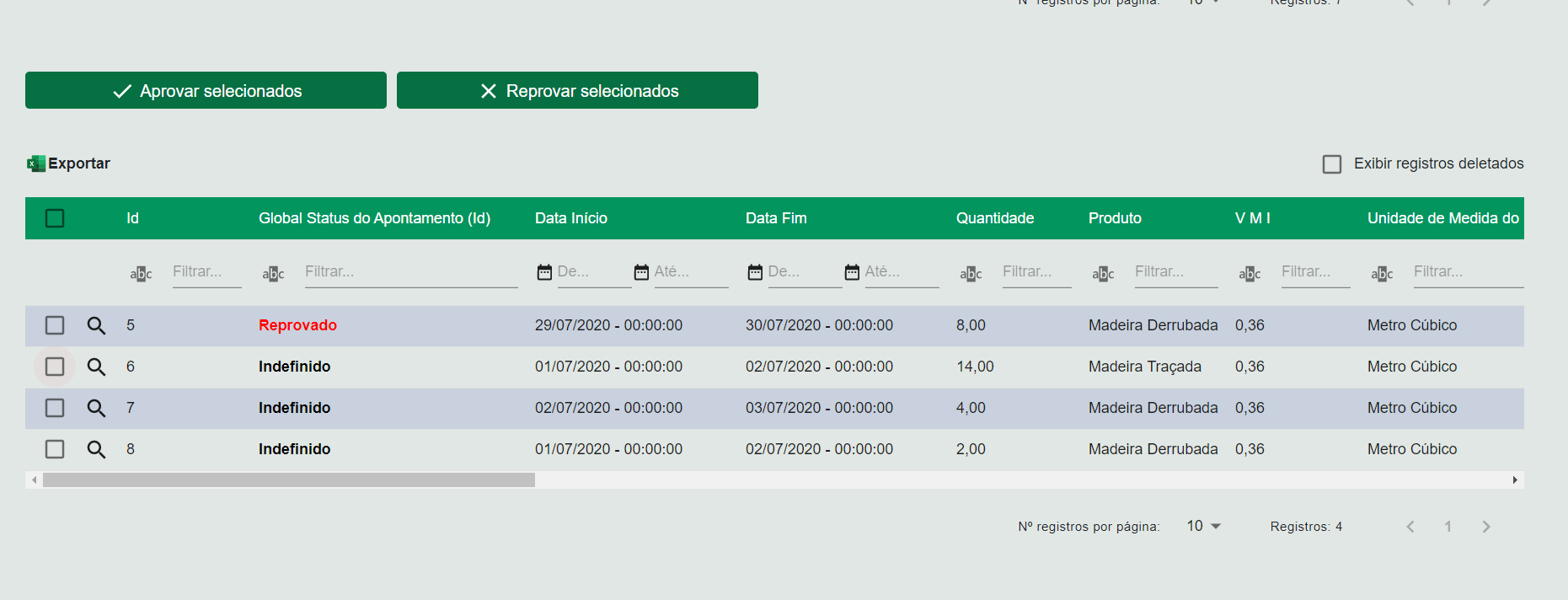Go to next page chevron

coord(1486,527)
